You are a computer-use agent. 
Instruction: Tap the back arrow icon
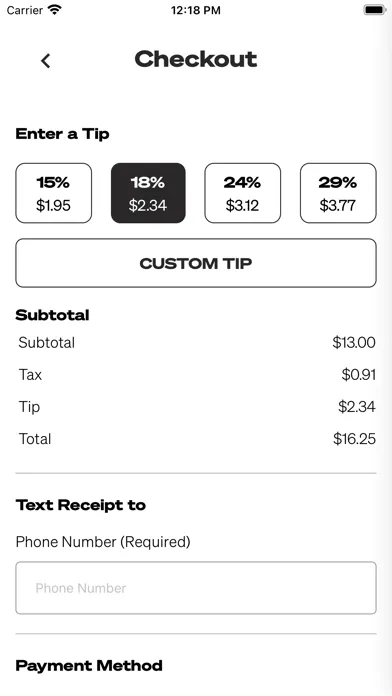click(x=46, y=61)
